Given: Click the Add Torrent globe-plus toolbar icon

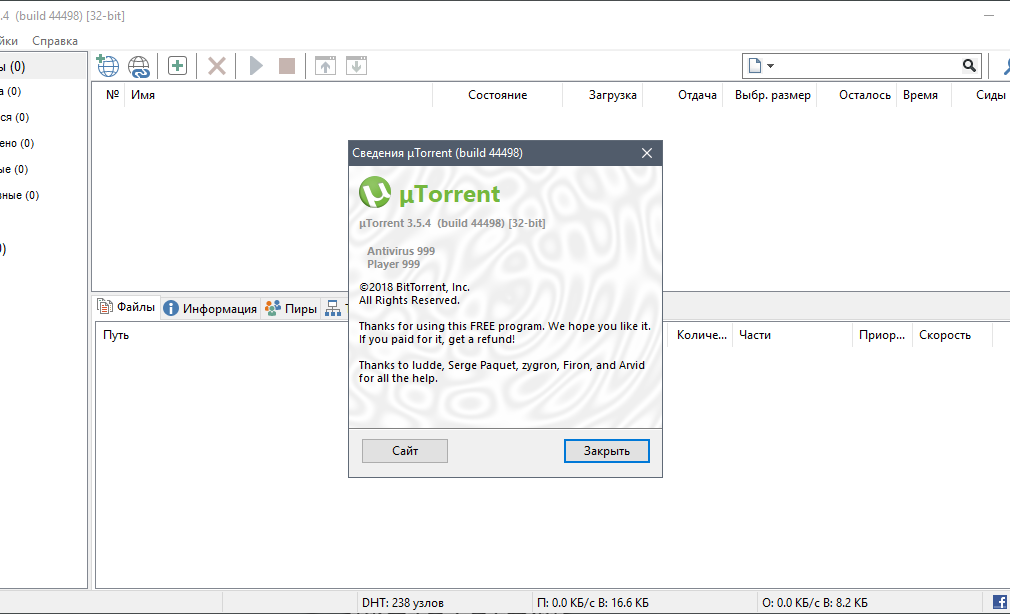Looking at the screenshot, I should [108, 66].
